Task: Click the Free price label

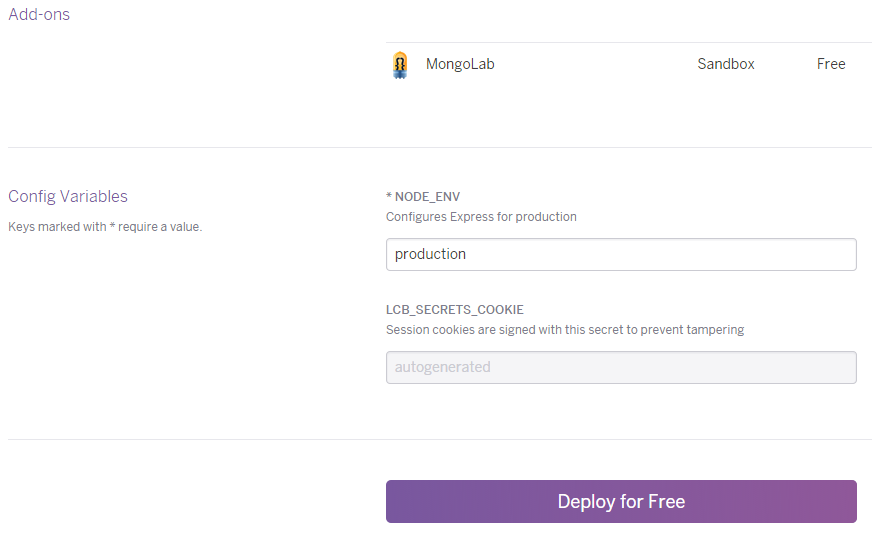Action: tap(831, 64)
